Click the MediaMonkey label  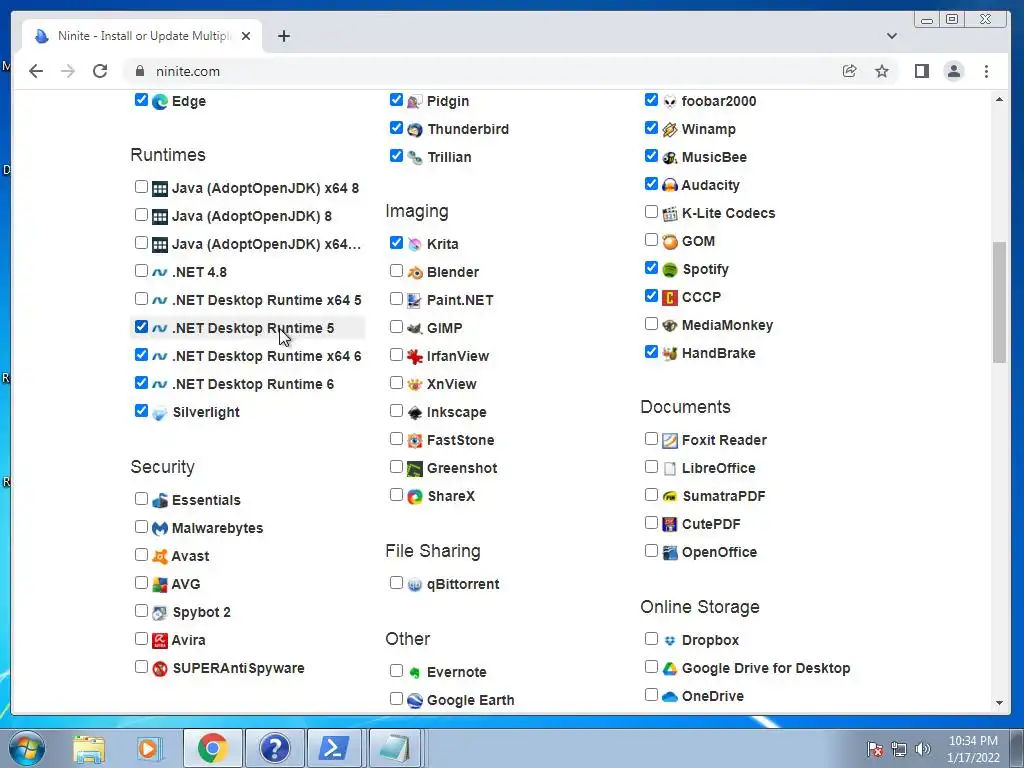pyautogui.click(x=728, y=326)
